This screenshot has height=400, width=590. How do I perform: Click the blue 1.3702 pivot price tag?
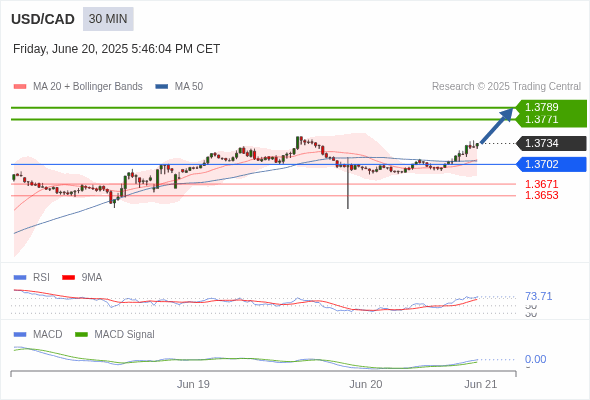(x=551, y=164)
